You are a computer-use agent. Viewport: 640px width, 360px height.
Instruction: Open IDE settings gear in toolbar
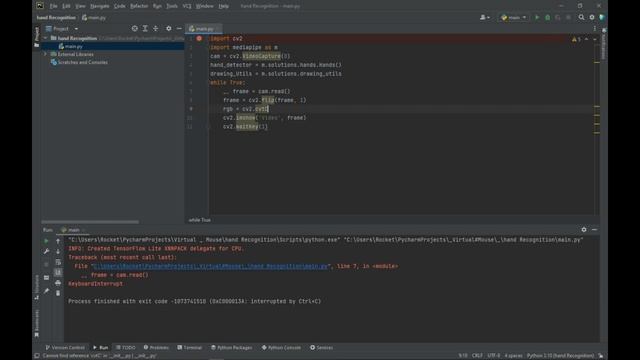pos(592,17)
